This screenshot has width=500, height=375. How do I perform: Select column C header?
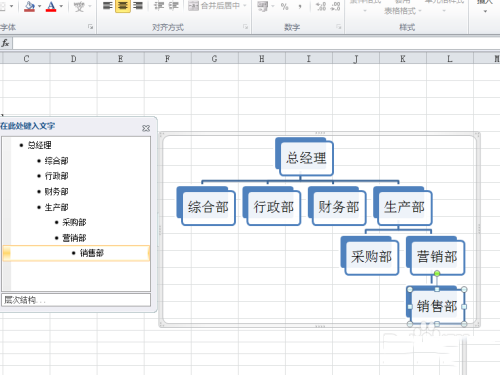pyautogui.click(x=26, y=59)
